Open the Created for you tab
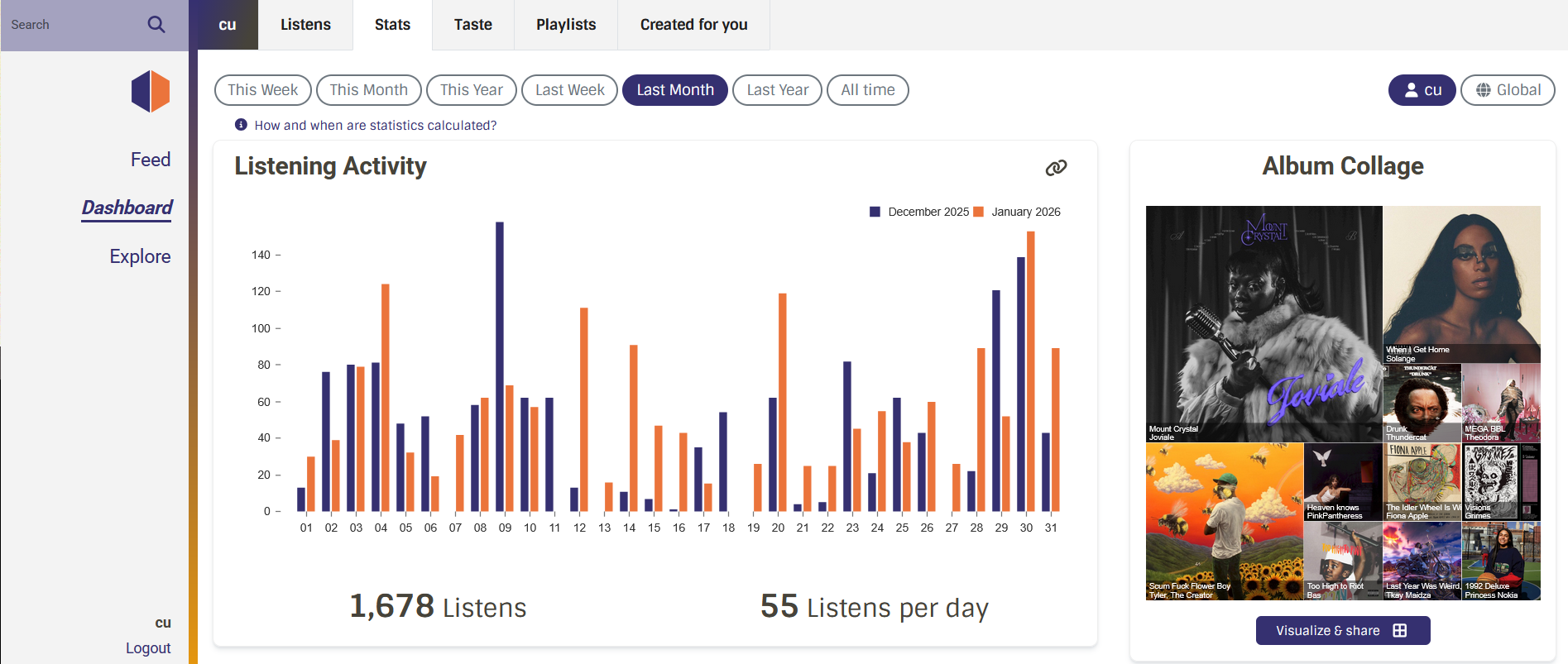The image size is (1568, 664). pyautogui.click(x=693, y=25)
